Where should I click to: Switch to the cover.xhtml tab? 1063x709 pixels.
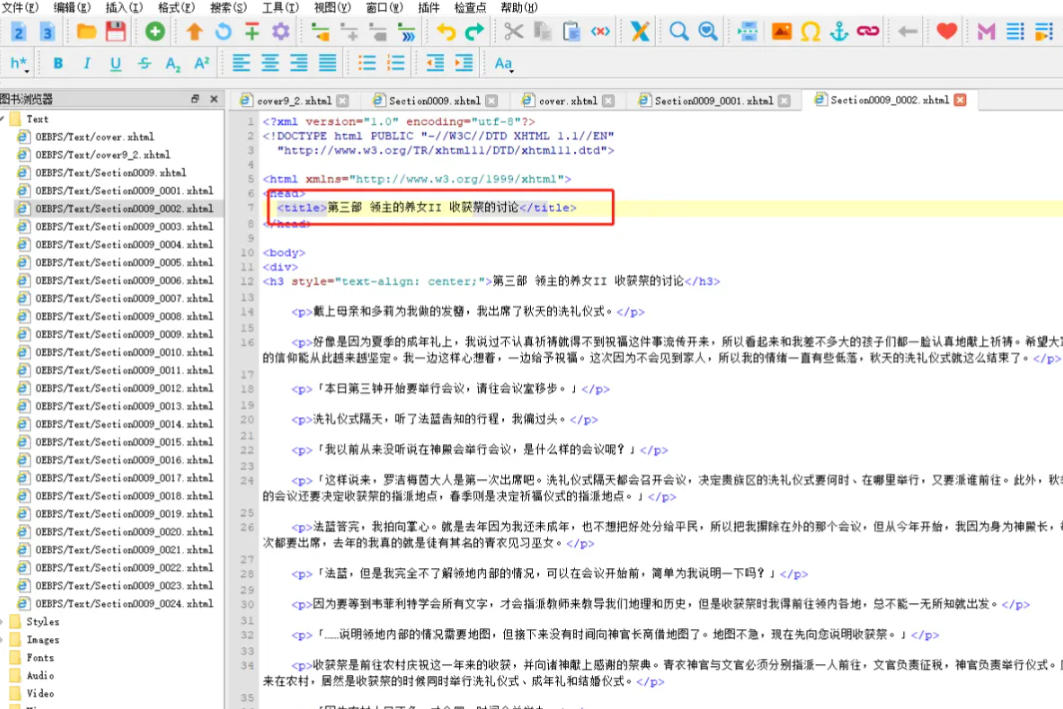[x=567, y=100]
